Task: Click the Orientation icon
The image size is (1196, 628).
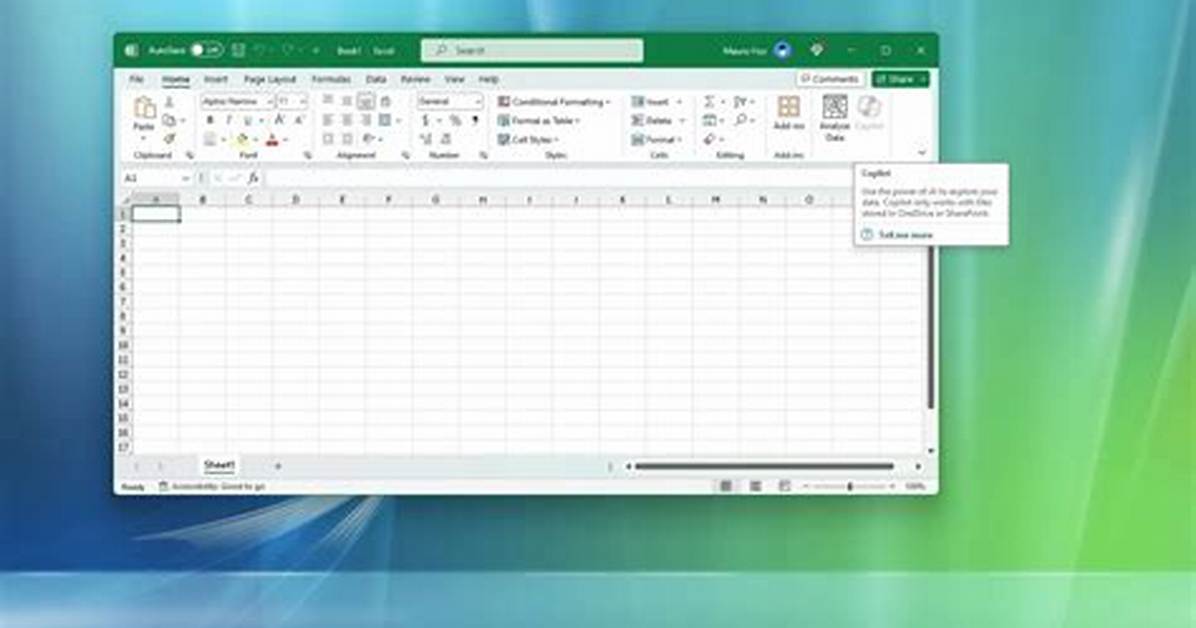Action: pyautogui.click(x=368, y=139)
